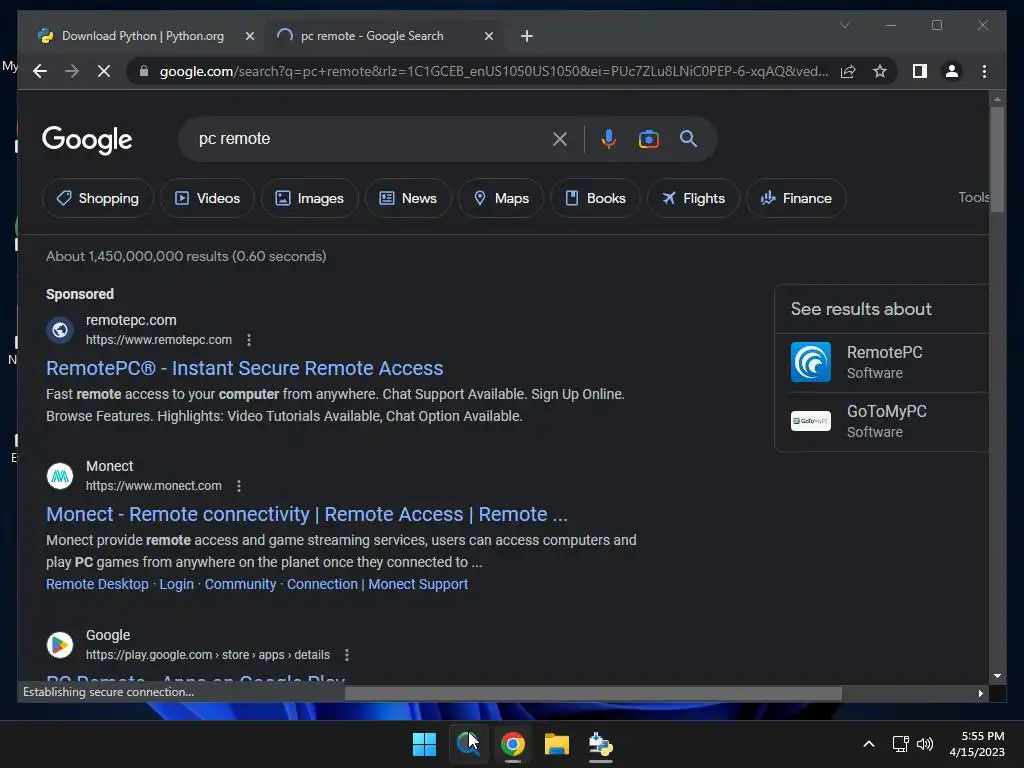Open RemotePC Software knowledge panel entry
The height and width of the screenshot is (768, 1024).
[x=882, y=362]
